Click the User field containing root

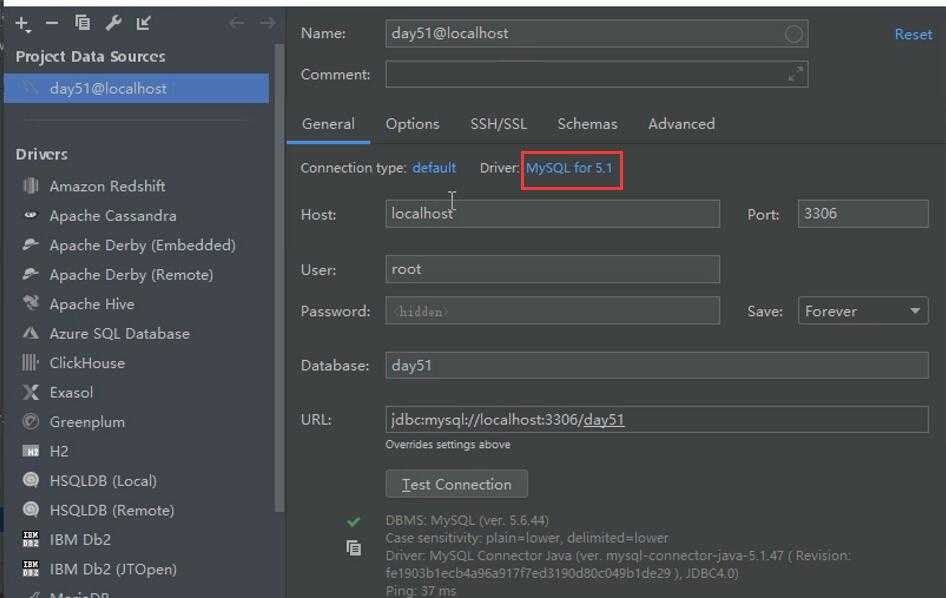coord(553,269)
